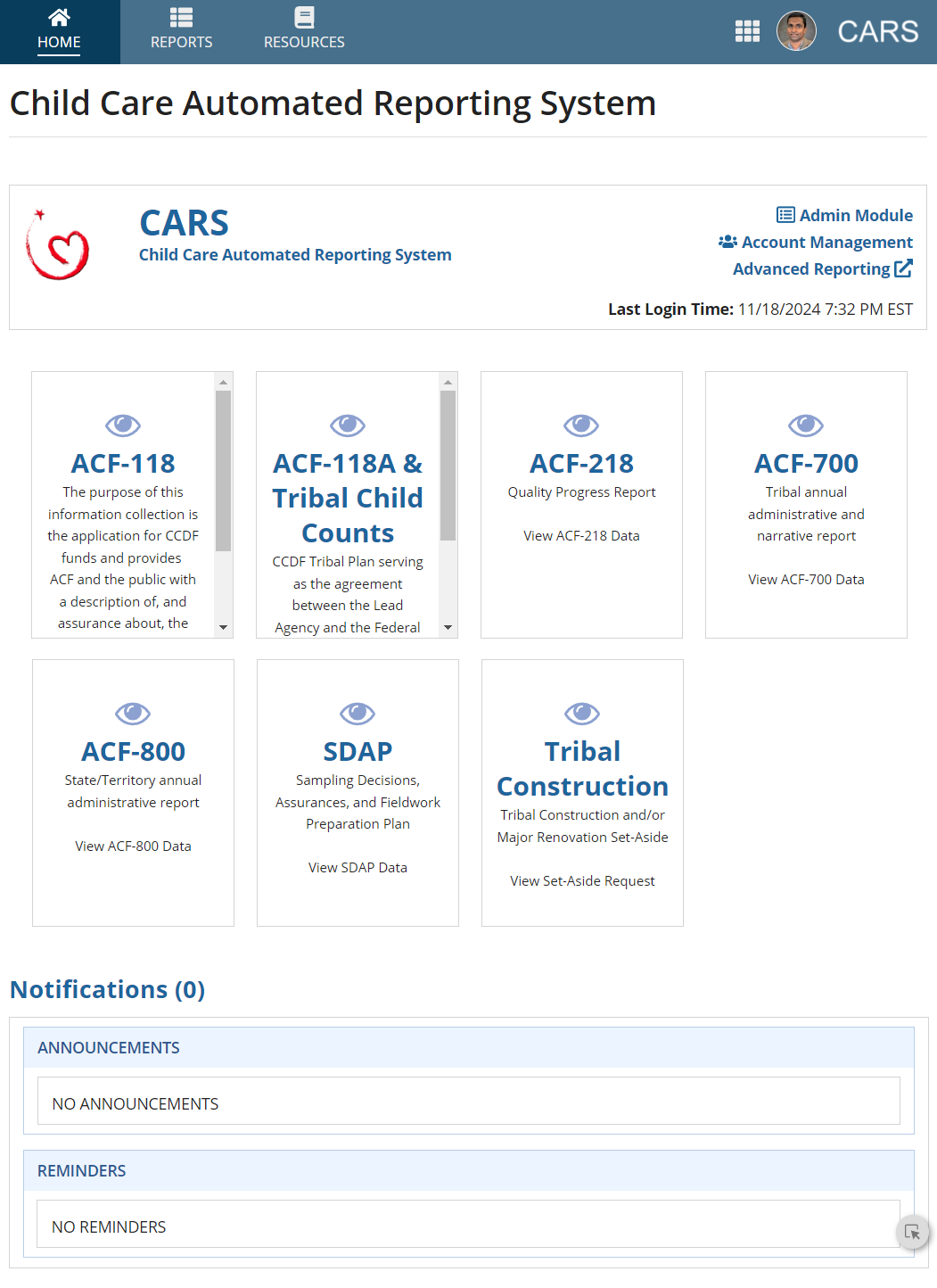Click the CARS heart logo
Image resolution: width=937 pixels, height=1288 pixels.
[x=59, y=246]
